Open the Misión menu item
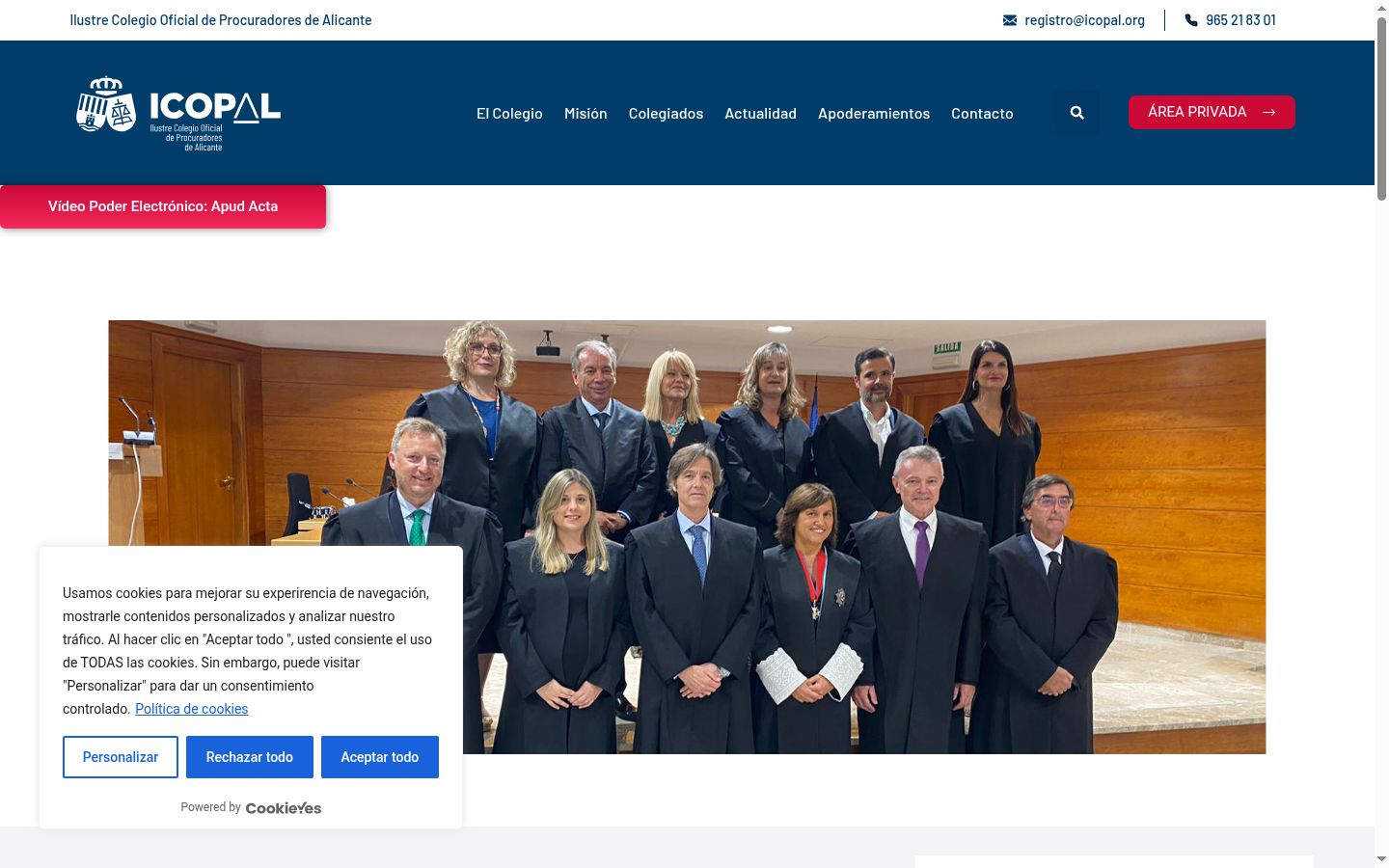This screenshot has width=1389, height=868. tap(586, 114)
